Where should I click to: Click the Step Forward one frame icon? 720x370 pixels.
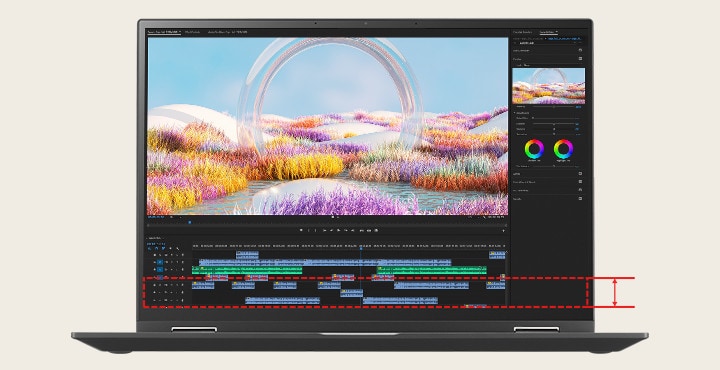pyautogui.click(x=346, y=230)
